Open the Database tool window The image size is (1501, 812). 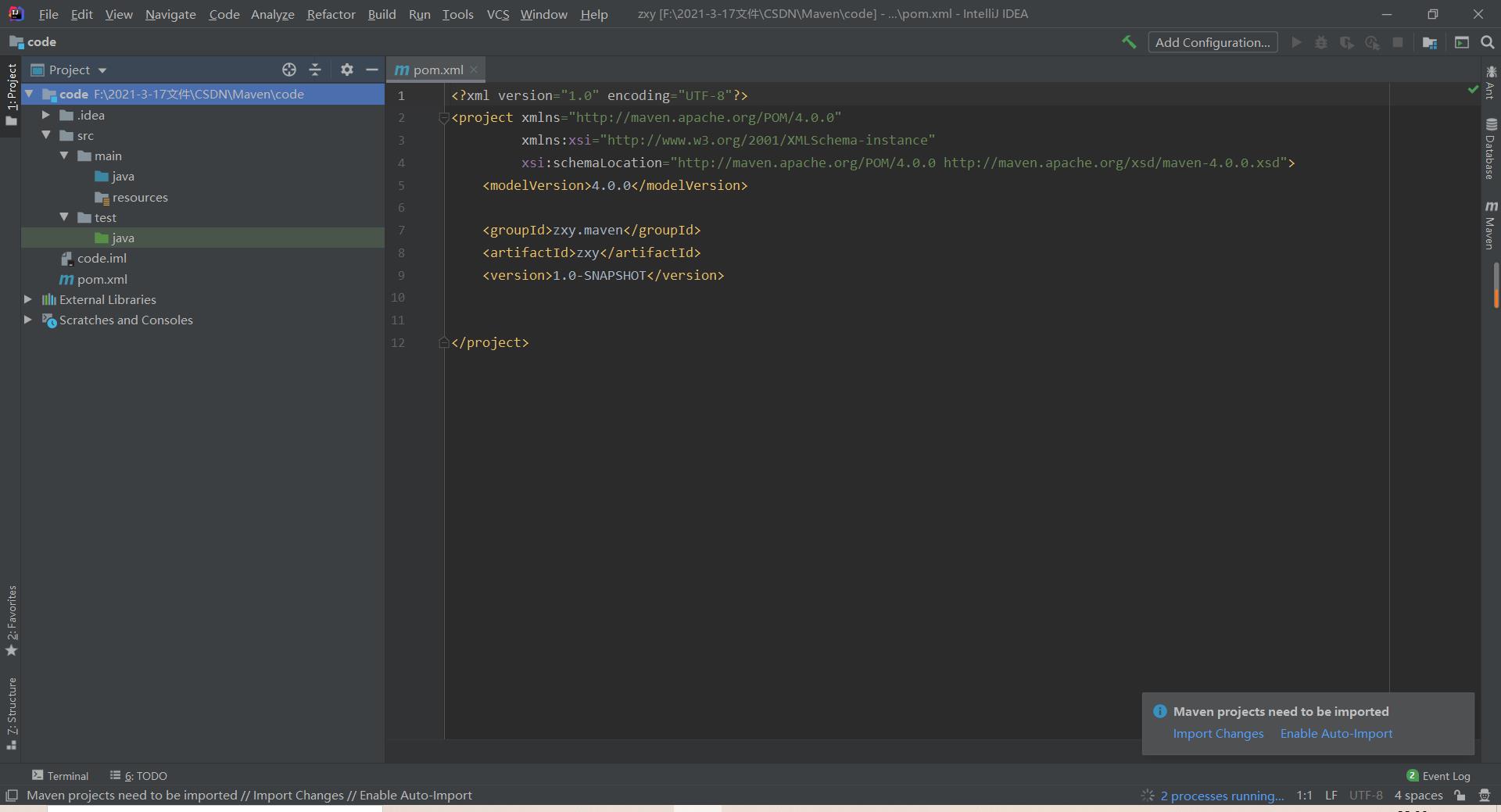pyautogui.click(x=1491, y=148)
